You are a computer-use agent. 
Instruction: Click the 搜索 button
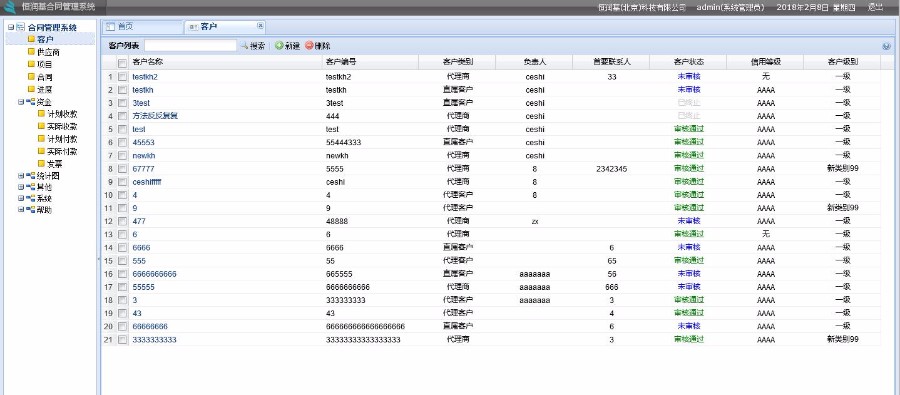(x=253, y=46)
